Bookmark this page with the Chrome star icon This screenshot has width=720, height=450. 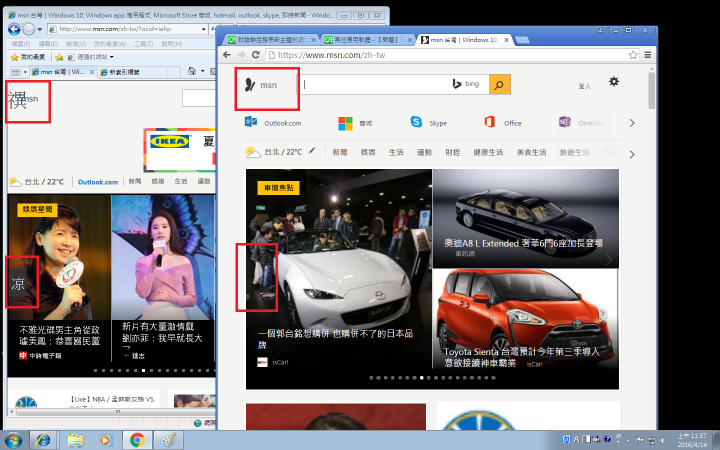(633, 55)
